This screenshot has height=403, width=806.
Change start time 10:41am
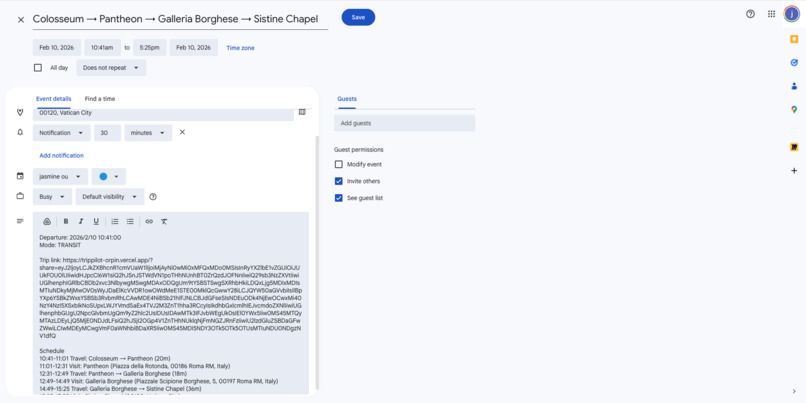pyautogui.click(x=102, y=47)
